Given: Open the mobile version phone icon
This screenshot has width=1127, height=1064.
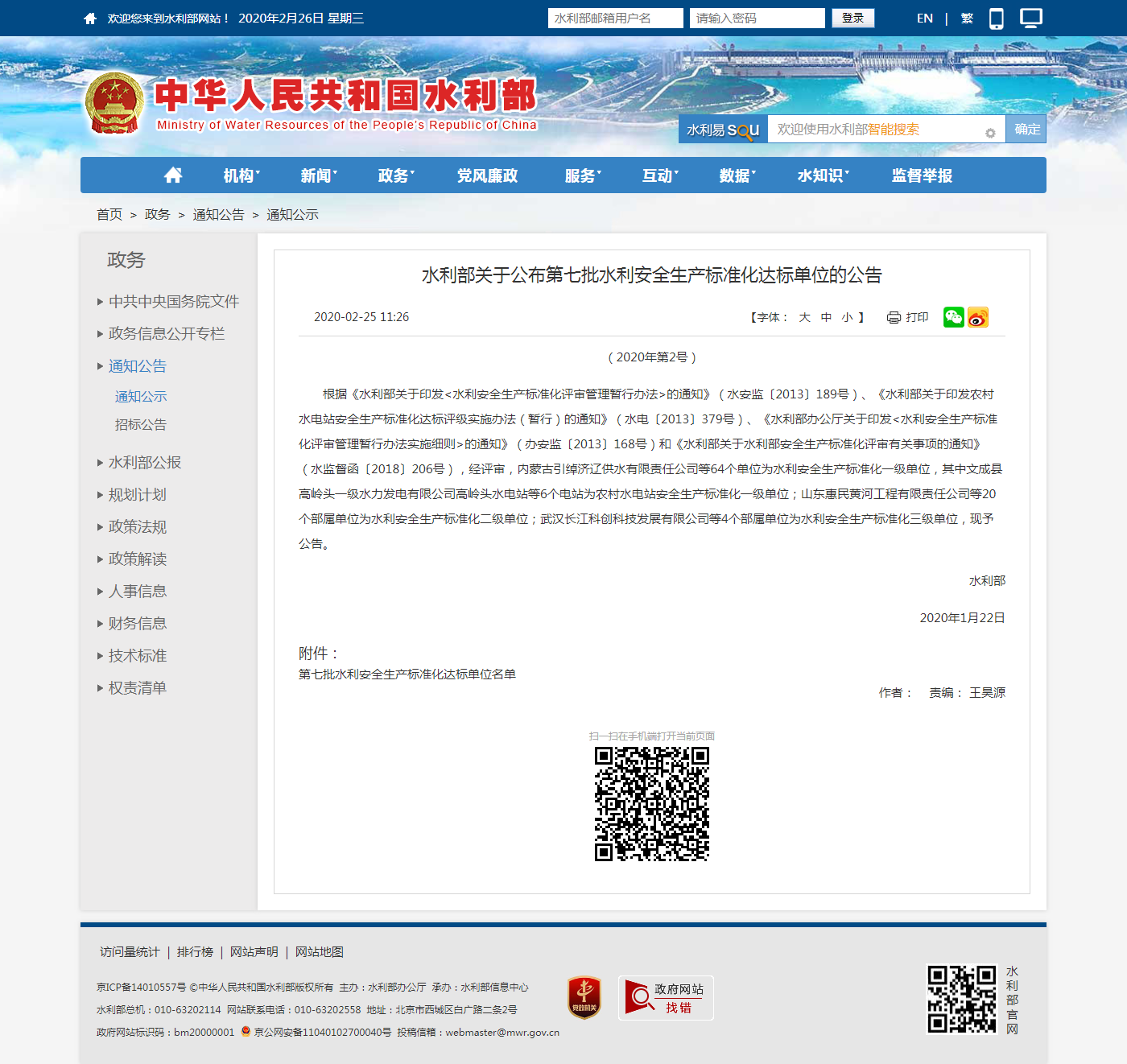Looking at the screenshot, I should point(996,19).
